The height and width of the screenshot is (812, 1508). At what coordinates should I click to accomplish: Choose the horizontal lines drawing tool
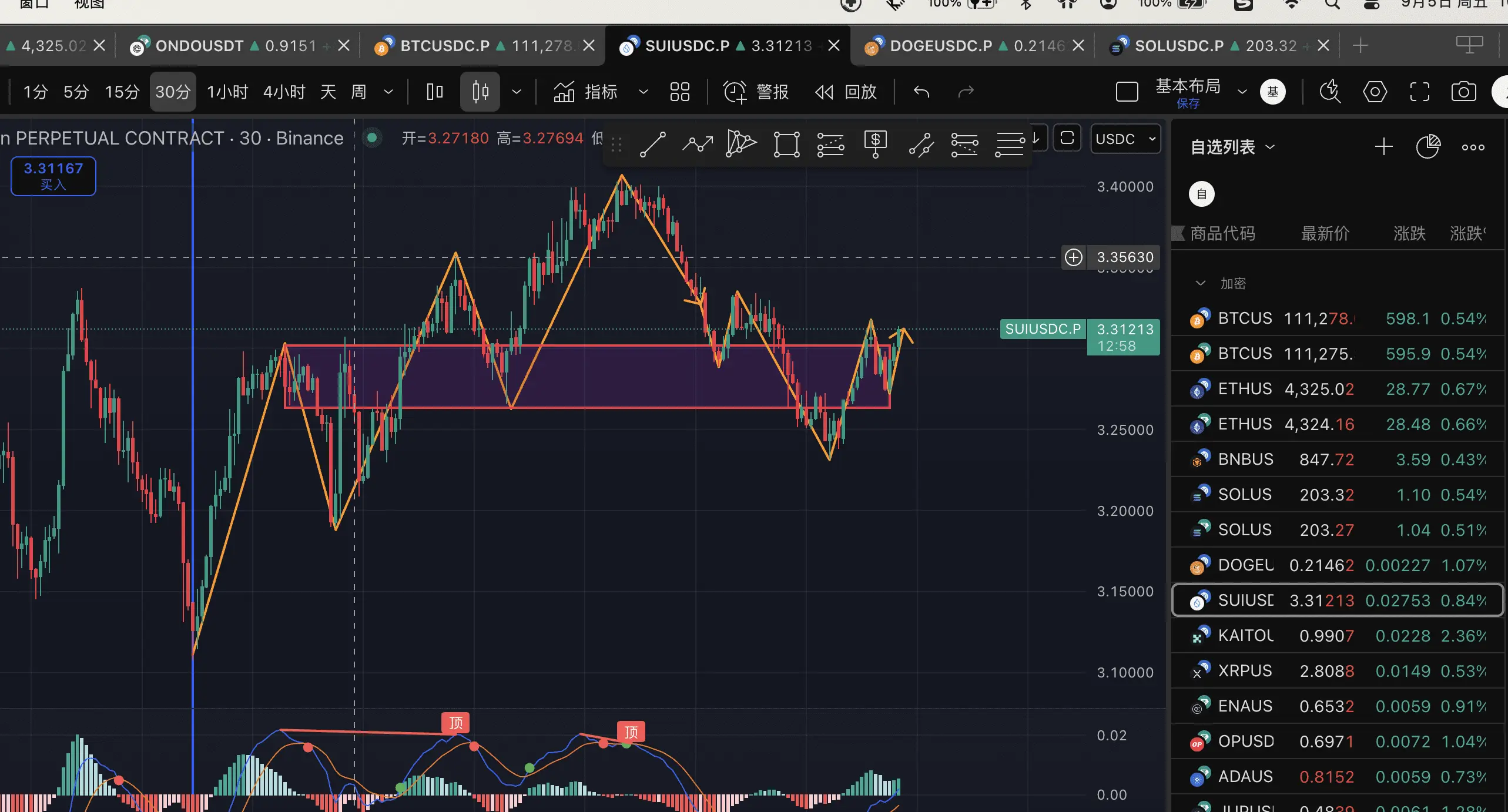(x=1010, y=144)
